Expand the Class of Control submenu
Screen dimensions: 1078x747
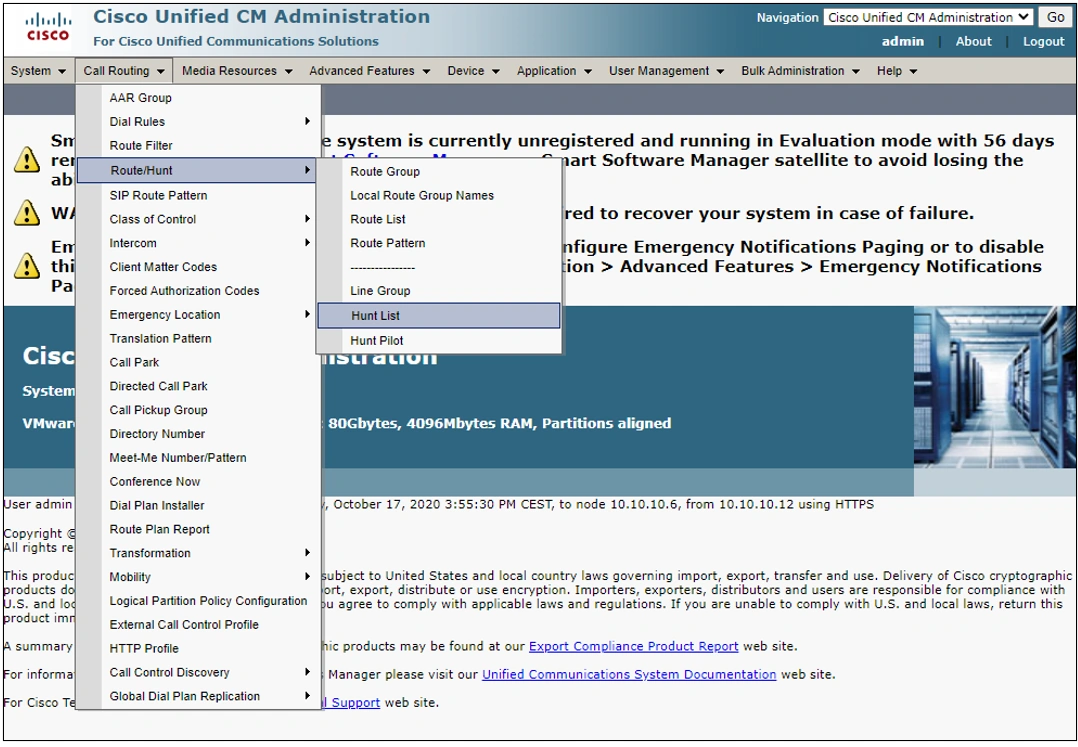point(197,219)
